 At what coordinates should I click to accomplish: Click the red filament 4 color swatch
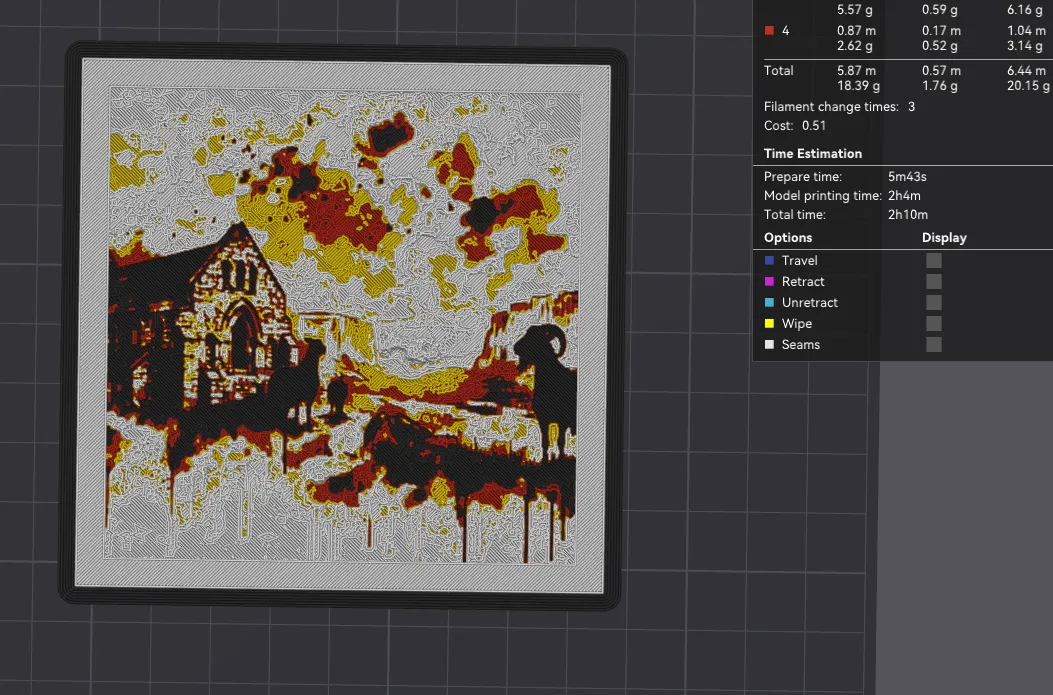point(770,30)
